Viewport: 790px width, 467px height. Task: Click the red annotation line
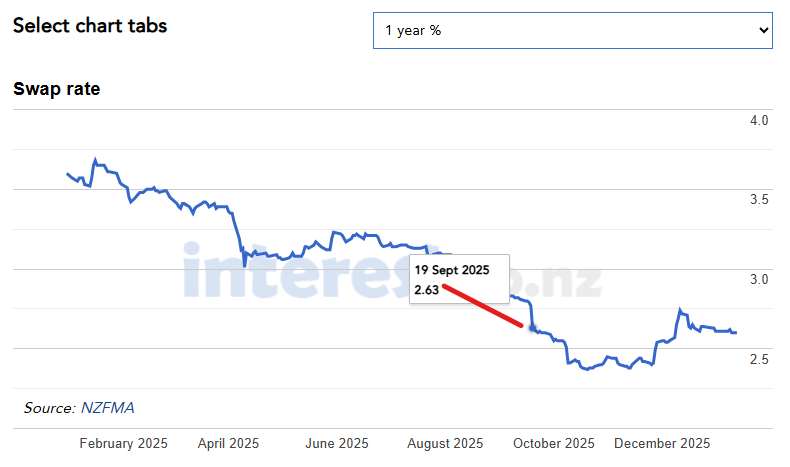coord(483,306)
